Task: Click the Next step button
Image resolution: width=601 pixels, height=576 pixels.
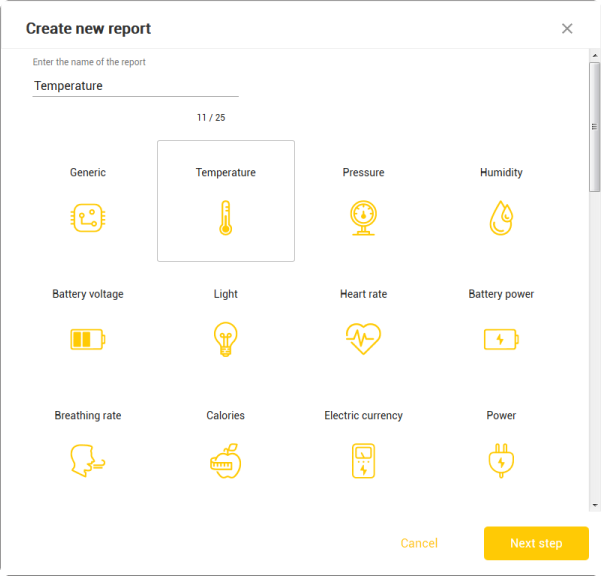Action: click(536, 543)
